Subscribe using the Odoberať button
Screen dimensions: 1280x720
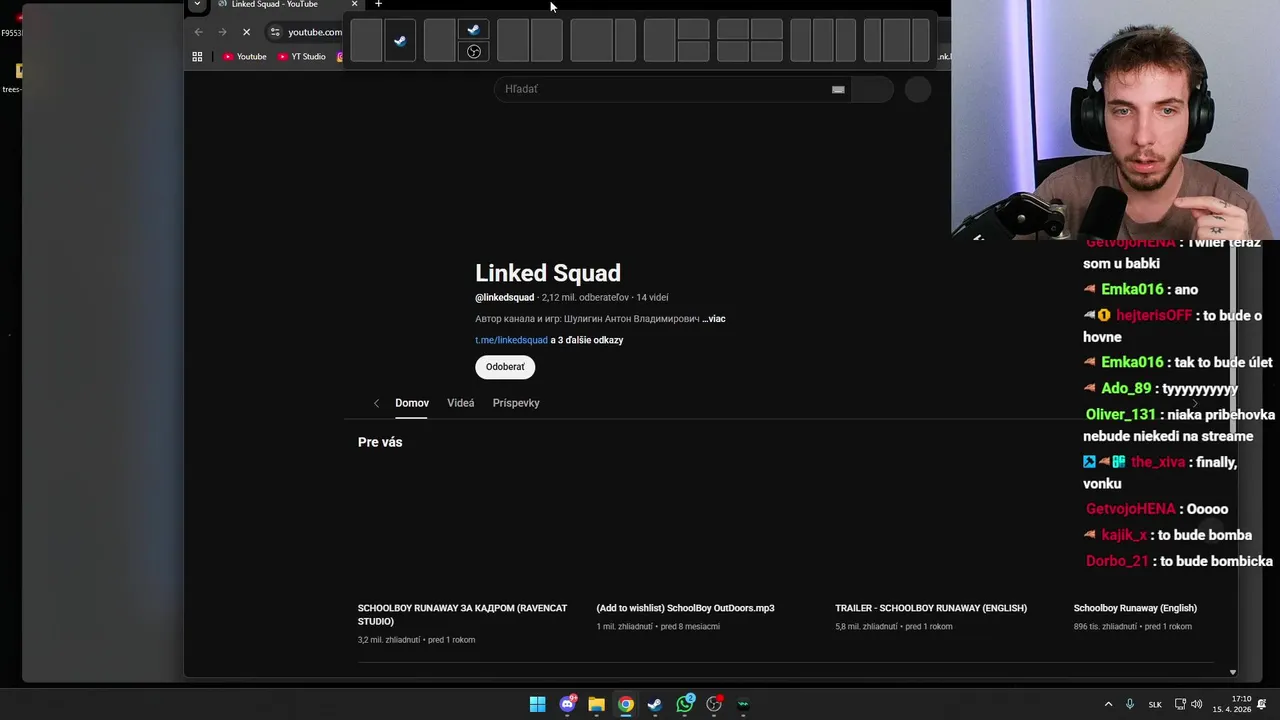(505, 367)
